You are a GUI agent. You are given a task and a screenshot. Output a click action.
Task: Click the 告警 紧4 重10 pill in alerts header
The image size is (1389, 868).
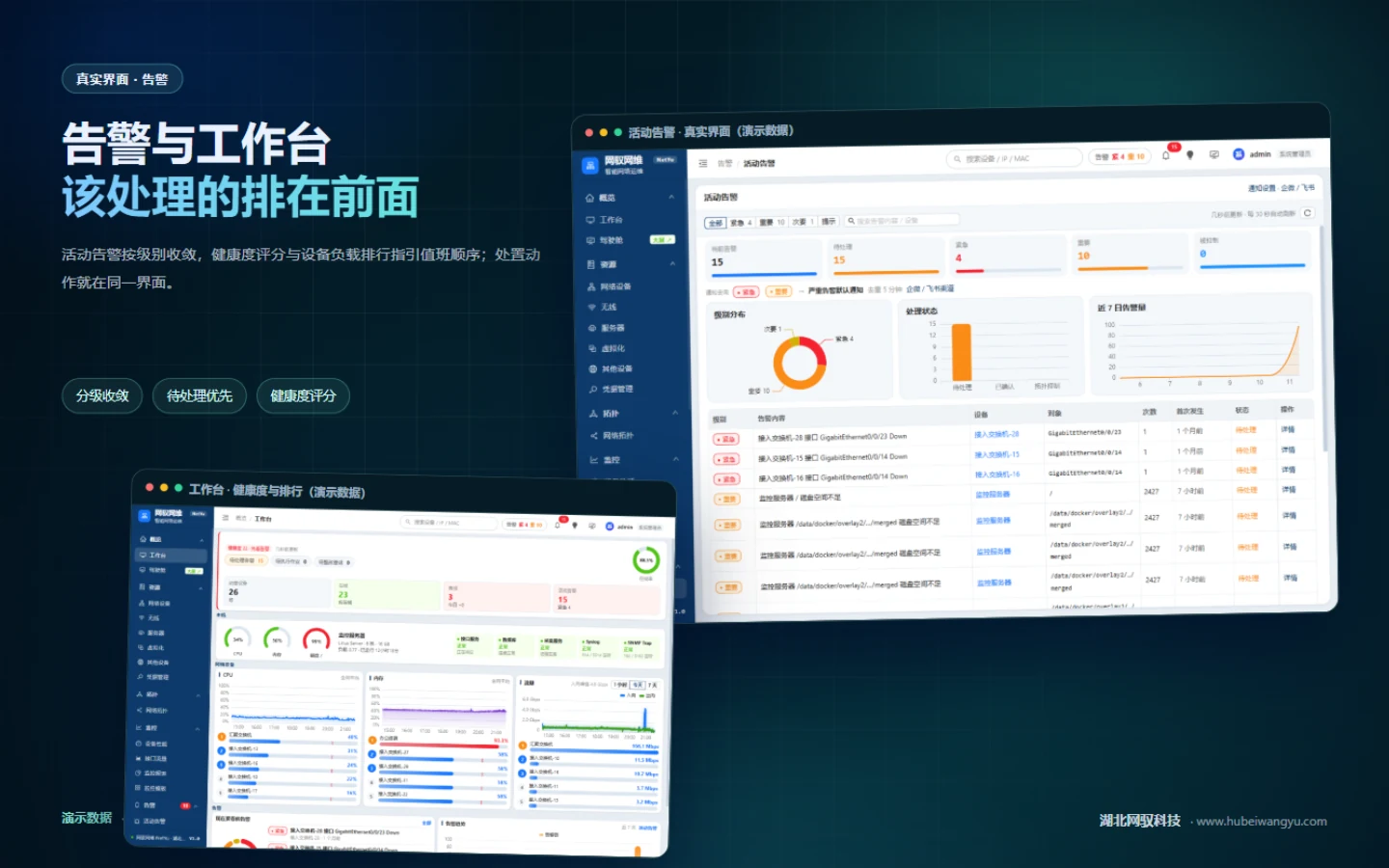[1120, 156]
